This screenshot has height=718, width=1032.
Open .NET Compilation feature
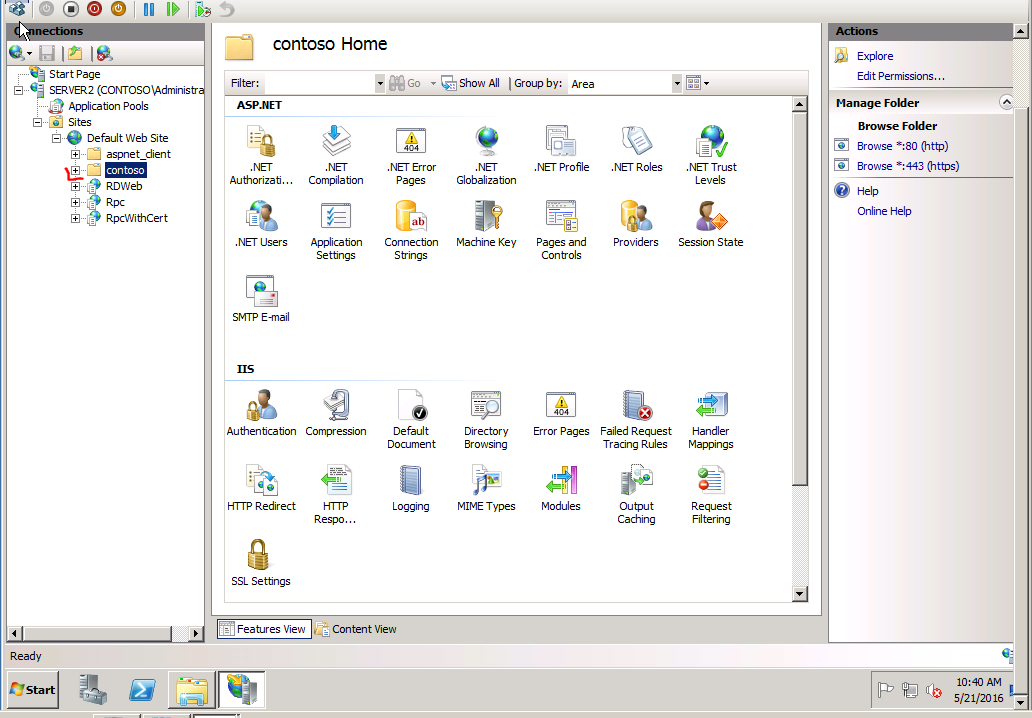click(x=336, y=155)
